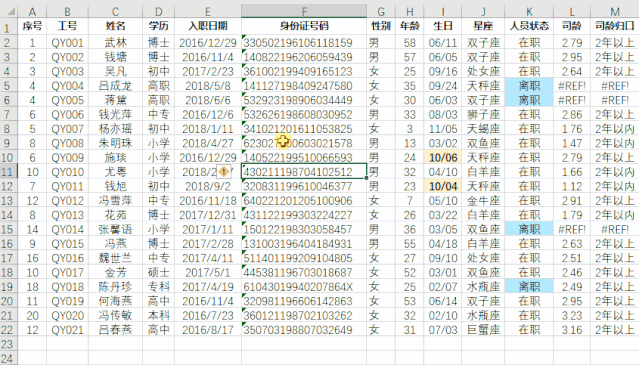Click the 司龄 header cell
The width and height of the screenshot is (639, 365).
coord(572,26)
